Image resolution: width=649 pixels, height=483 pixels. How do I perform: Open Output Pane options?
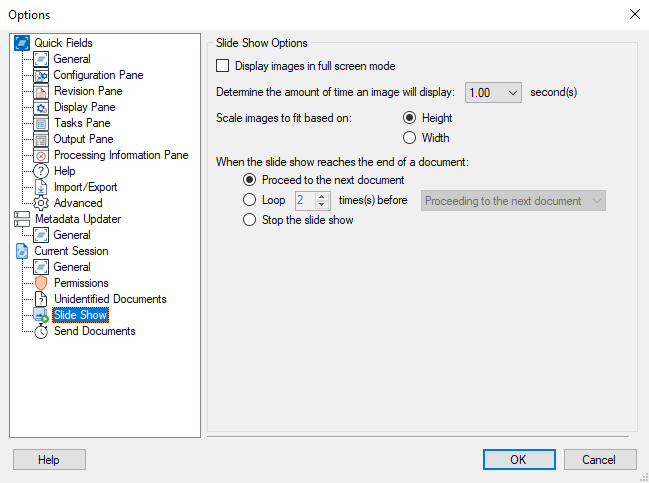tap(83, 139)
